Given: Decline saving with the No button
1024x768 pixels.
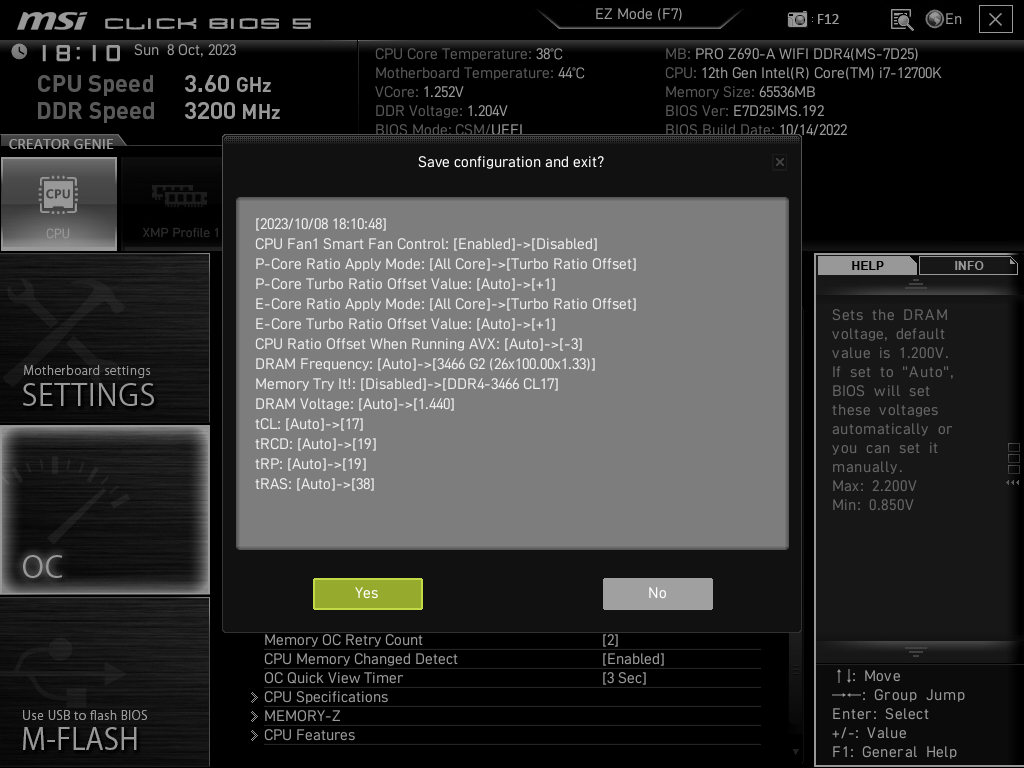Looking at the screenshot, I should pos(658,594).
